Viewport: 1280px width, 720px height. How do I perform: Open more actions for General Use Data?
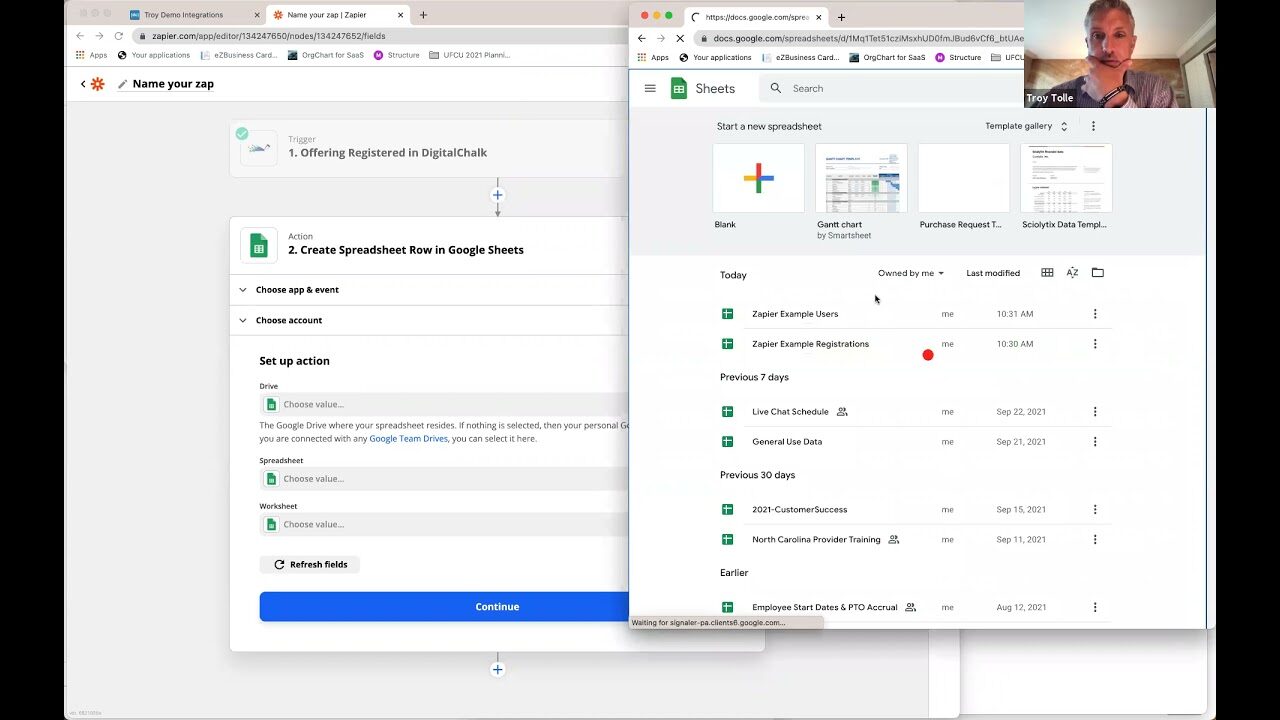click(1095, 442)
